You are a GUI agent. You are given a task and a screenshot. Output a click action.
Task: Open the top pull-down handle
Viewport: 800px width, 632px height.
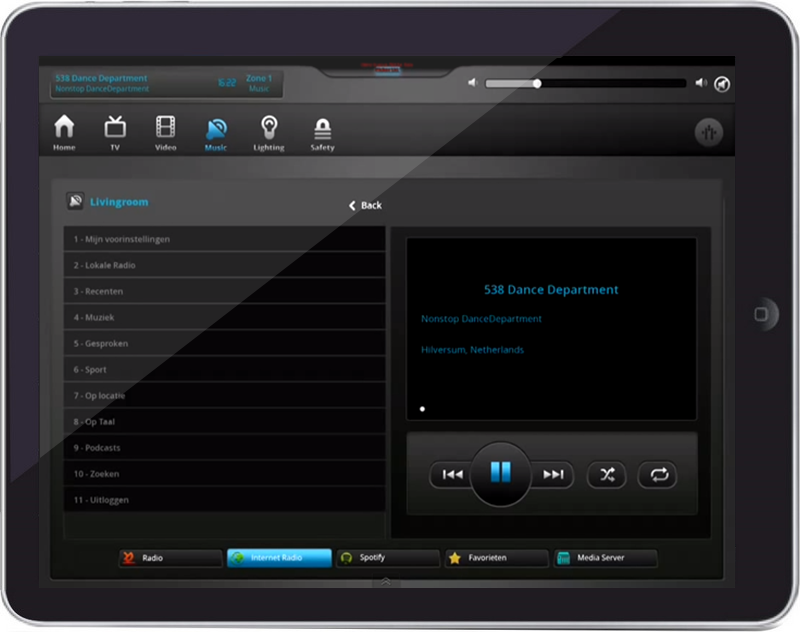point(388,70)
